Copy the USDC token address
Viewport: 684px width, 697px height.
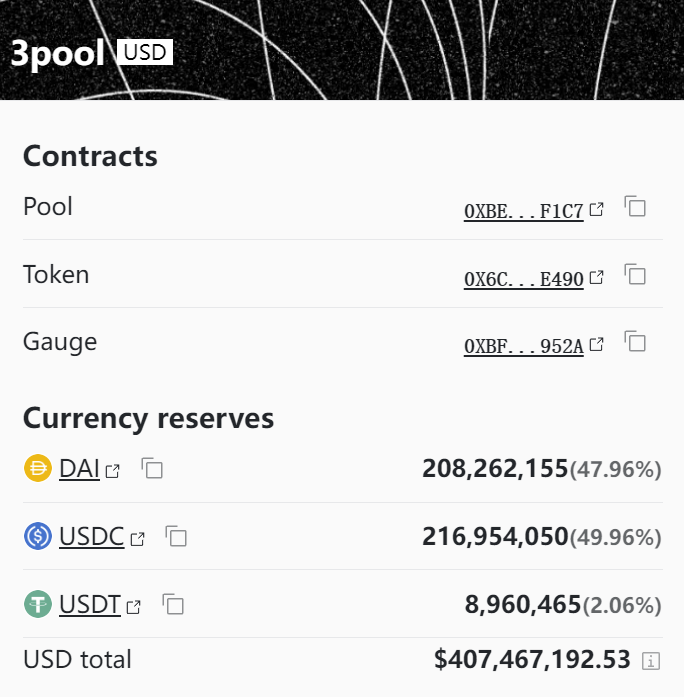[176, 536]
